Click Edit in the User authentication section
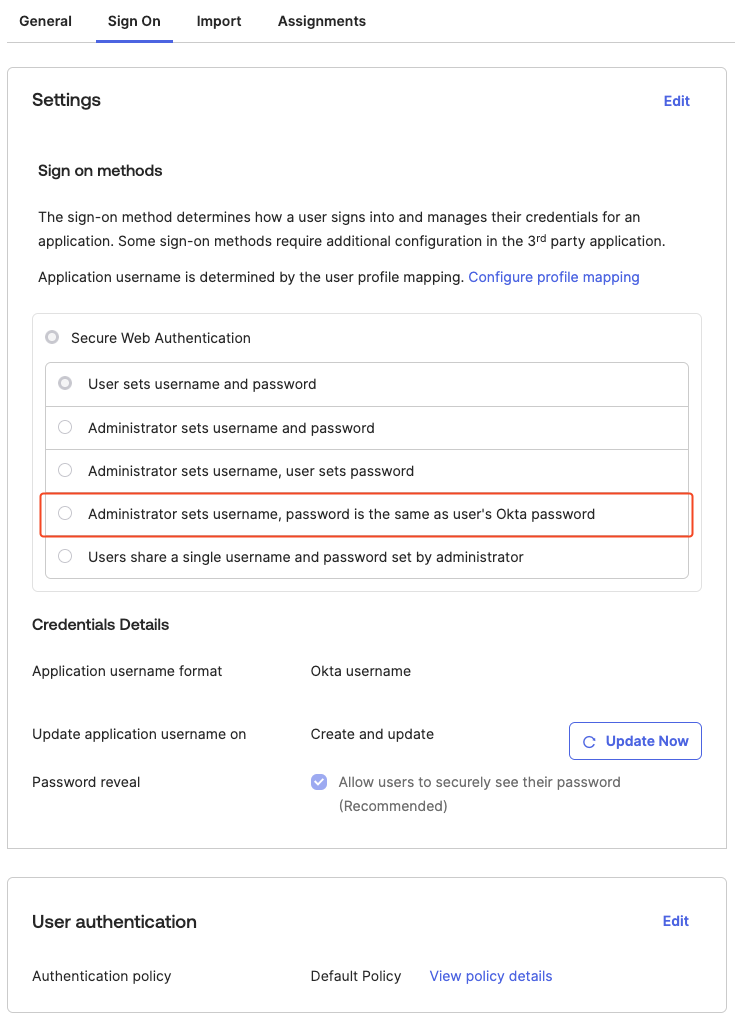735x1022 pixels. coord(676,921)
